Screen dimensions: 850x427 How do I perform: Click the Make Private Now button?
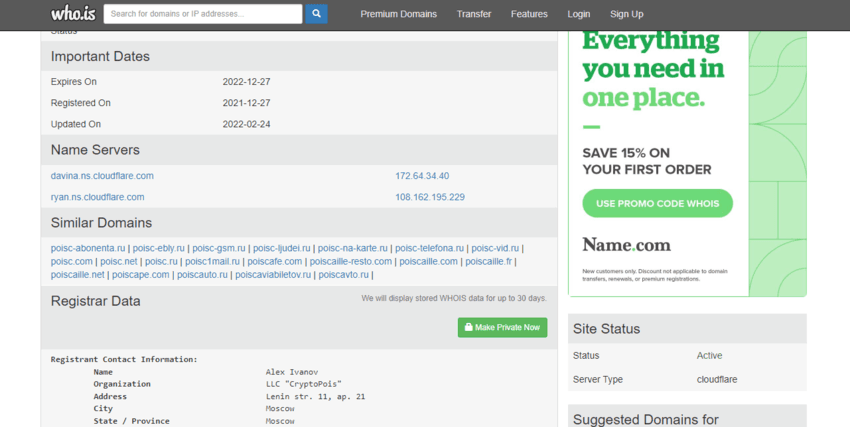coord(502,327)
